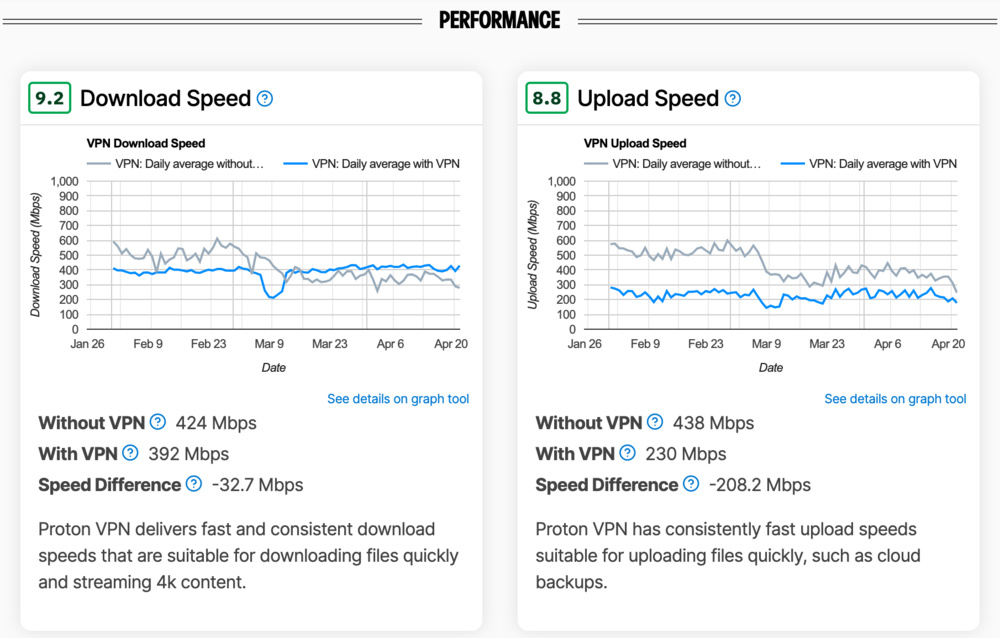Click the help icon beside upload Without VPN
This screenshot has height=638, width=1000.
pyautogui.click(x=655, y=422)
